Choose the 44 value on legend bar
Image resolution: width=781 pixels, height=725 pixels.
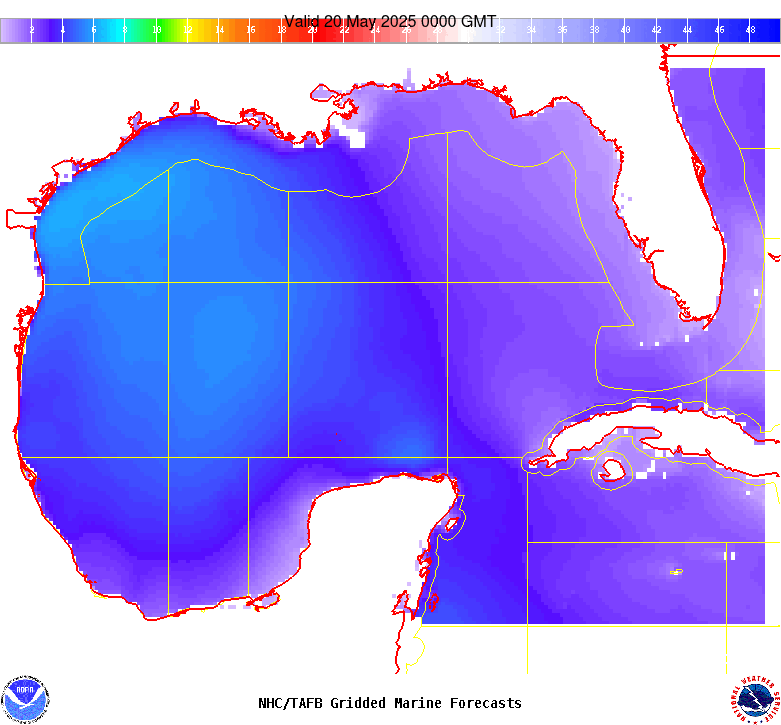[x=687, y=30]
